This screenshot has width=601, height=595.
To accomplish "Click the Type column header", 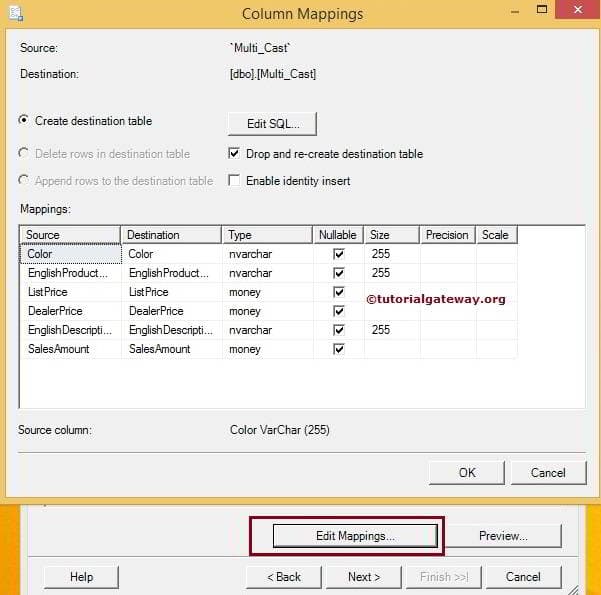I will coord(267,235).
